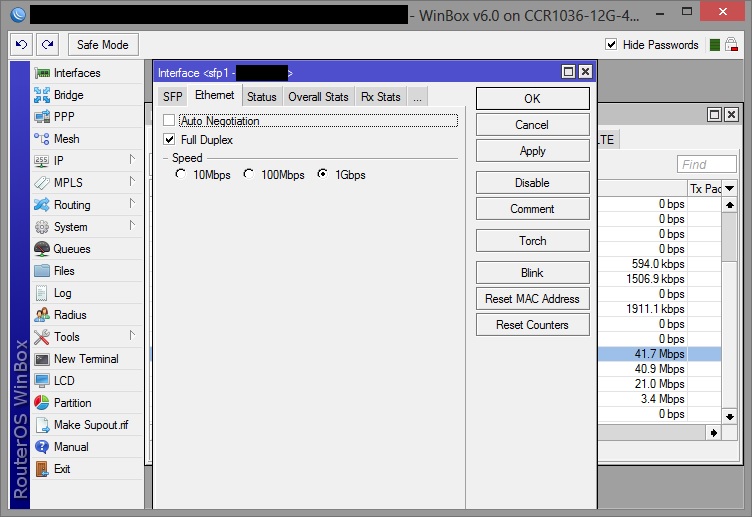Show more tabs with the ellipsis

[x=417, y=97]
